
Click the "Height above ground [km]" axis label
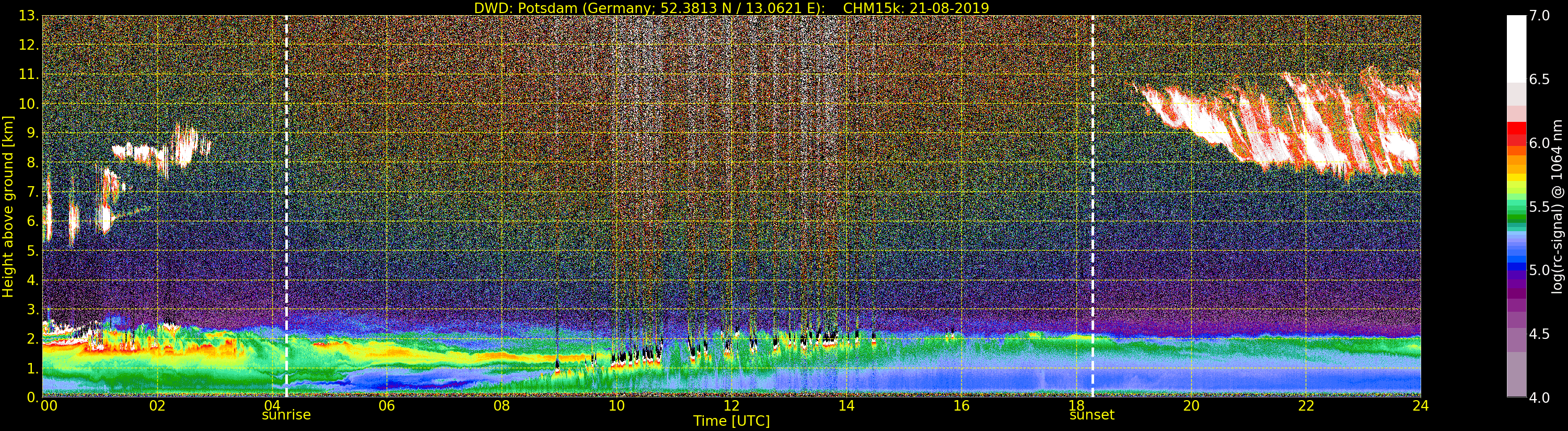pos(8,207)
